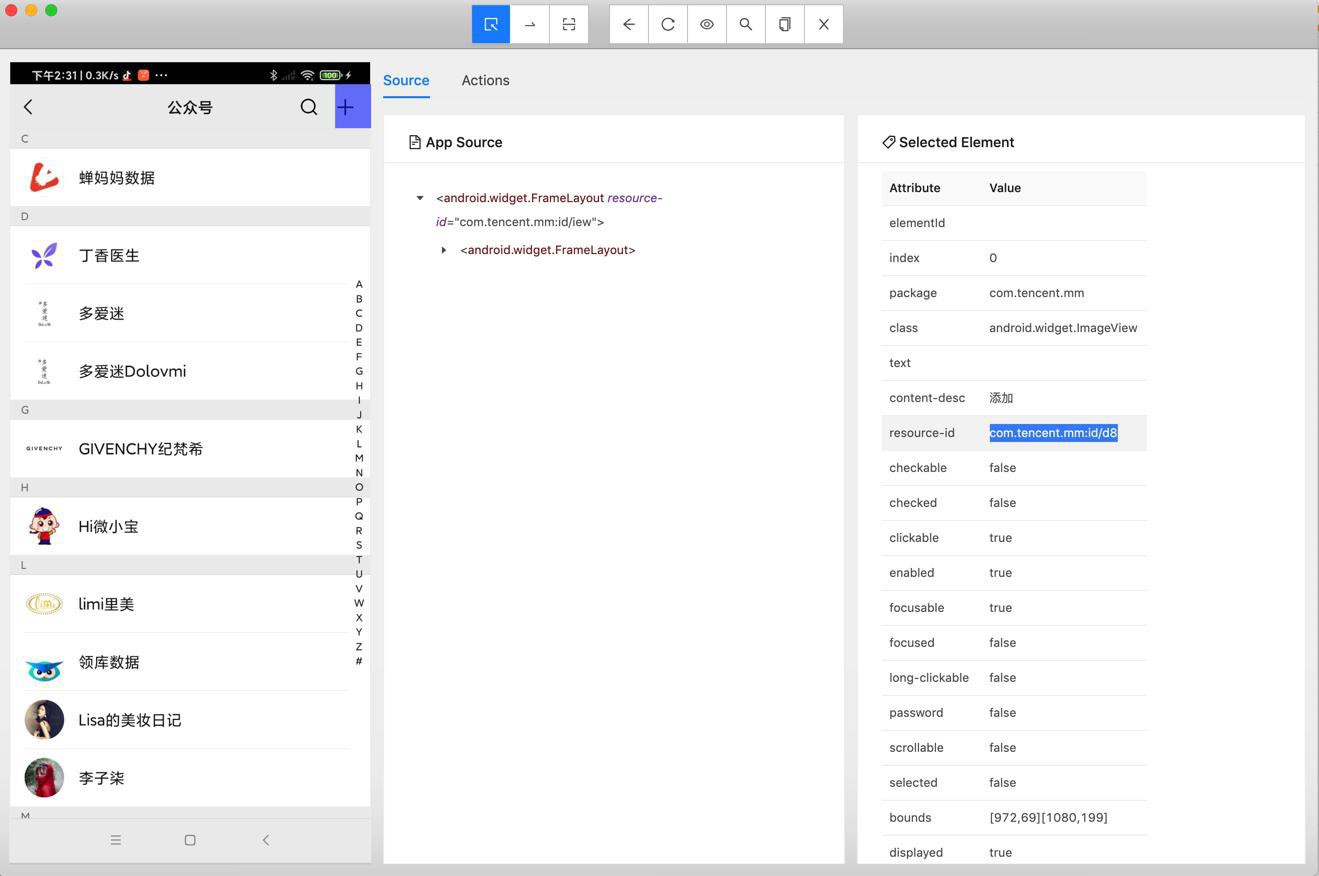Open the Search for element tool

[x=746, y=24]
